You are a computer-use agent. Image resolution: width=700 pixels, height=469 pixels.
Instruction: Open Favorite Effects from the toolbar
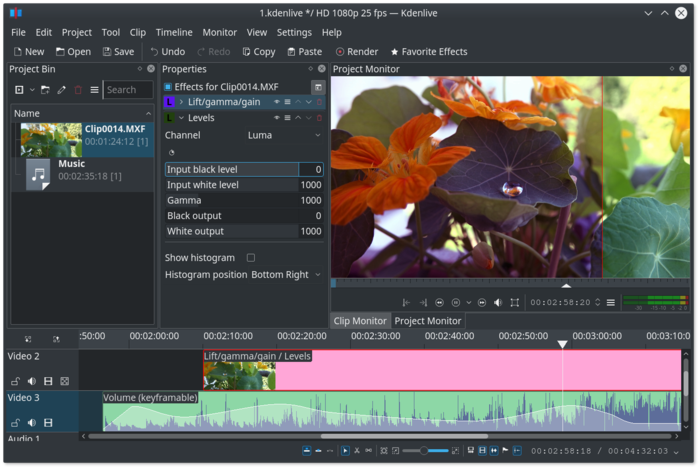[x=428, y=51]
